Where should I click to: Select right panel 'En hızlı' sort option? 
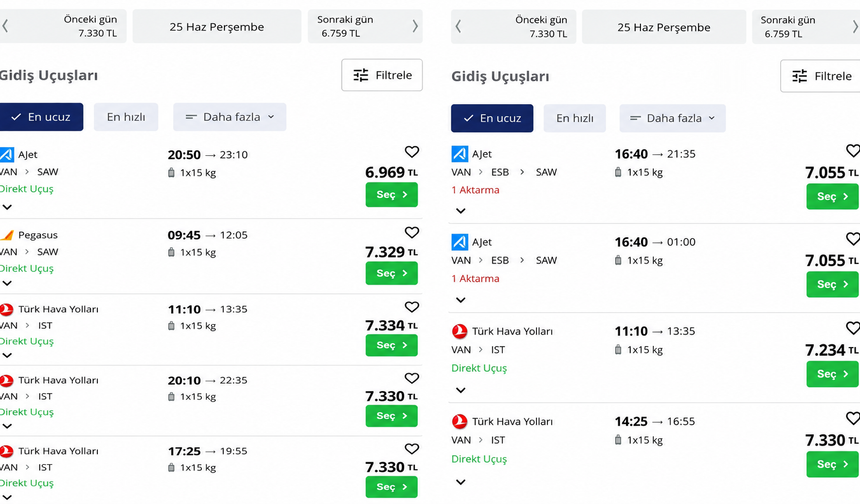(575, 118)
